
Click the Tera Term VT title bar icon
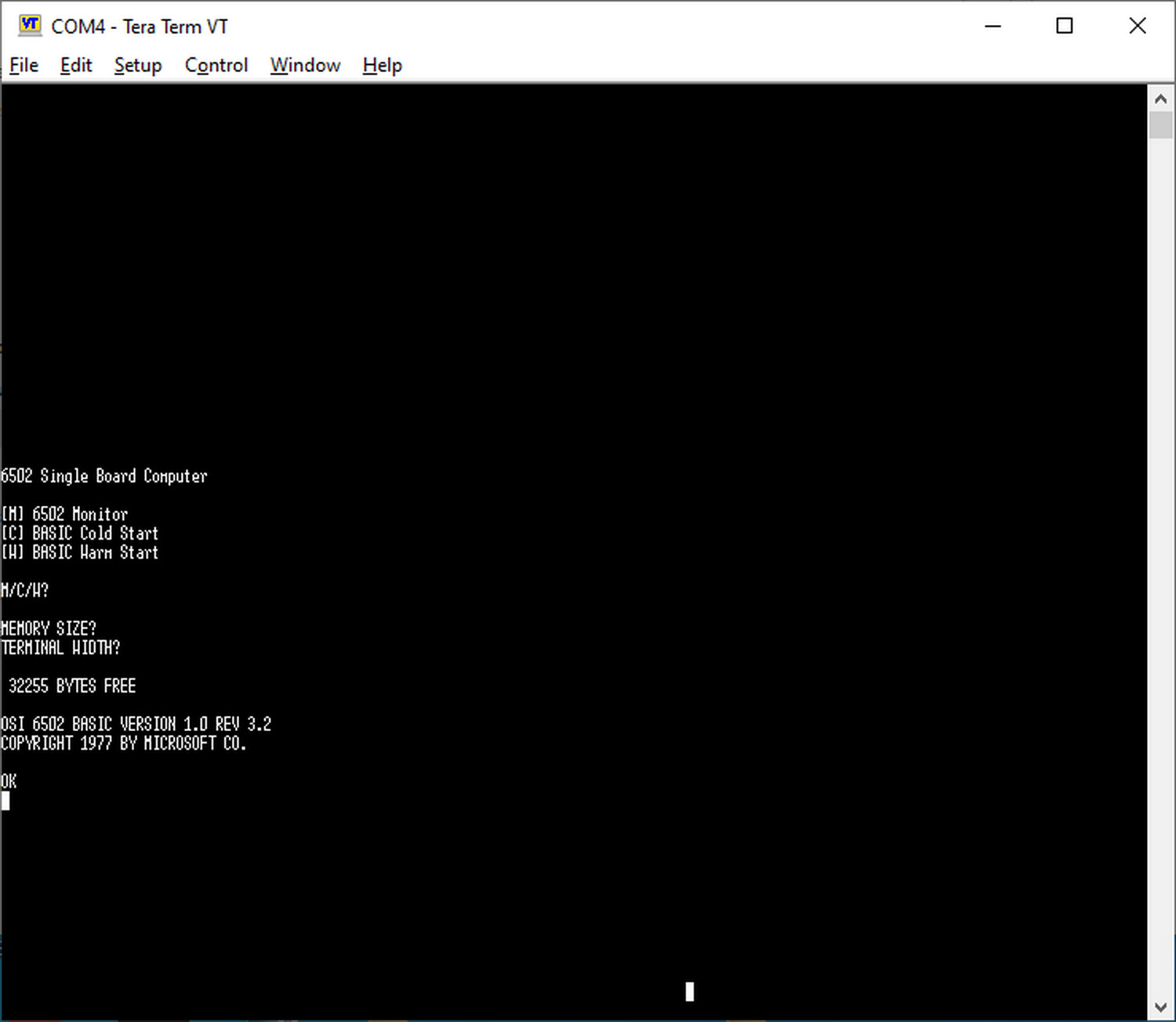click(30, 25)
